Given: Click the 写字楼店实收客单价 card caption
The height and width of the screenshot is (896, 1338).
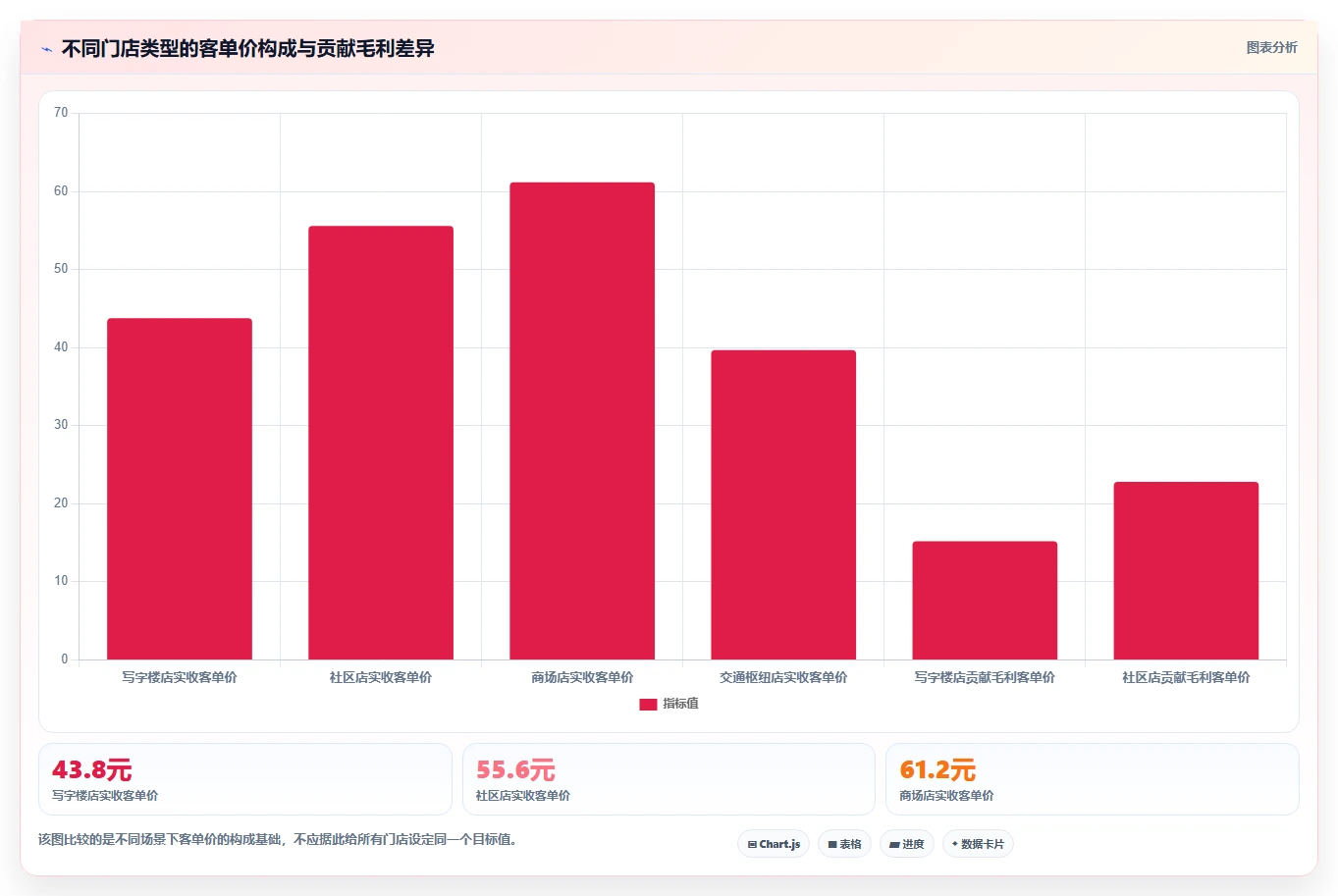Looking at the screenshot, I should point(105,796).
